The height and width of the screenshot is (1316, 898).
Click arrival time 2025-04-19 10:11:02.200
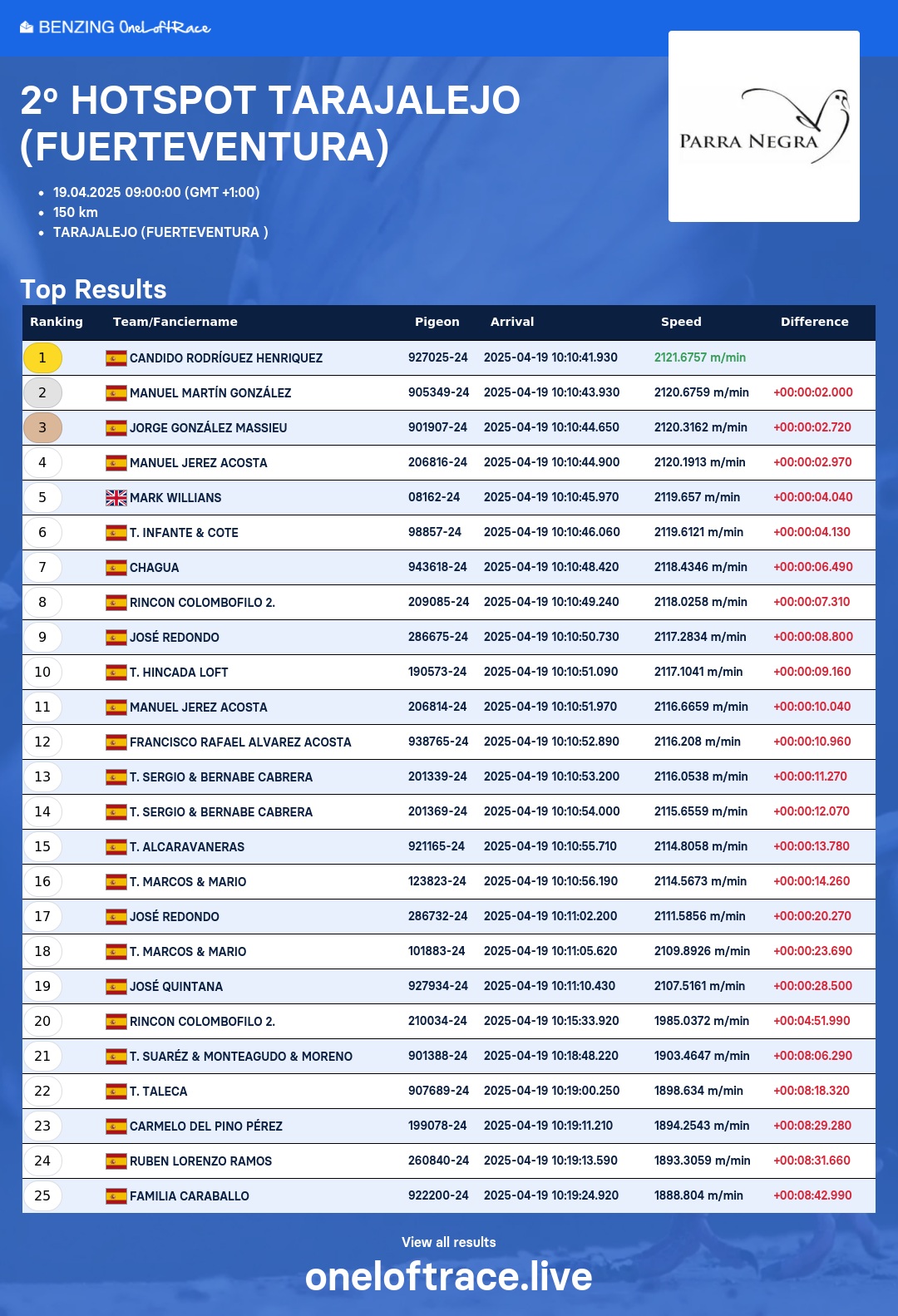pyautogui.click(x=550, y=916)
